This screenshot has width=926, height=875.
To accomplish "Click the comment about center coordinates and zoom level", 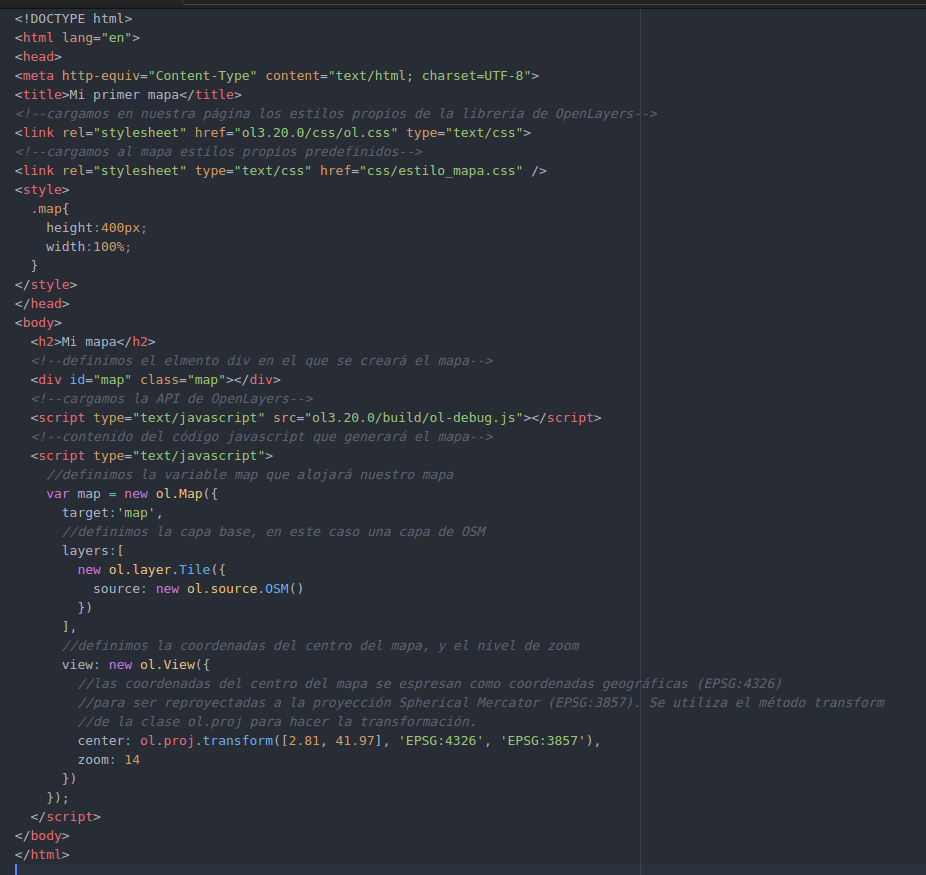I will [321, 645].
